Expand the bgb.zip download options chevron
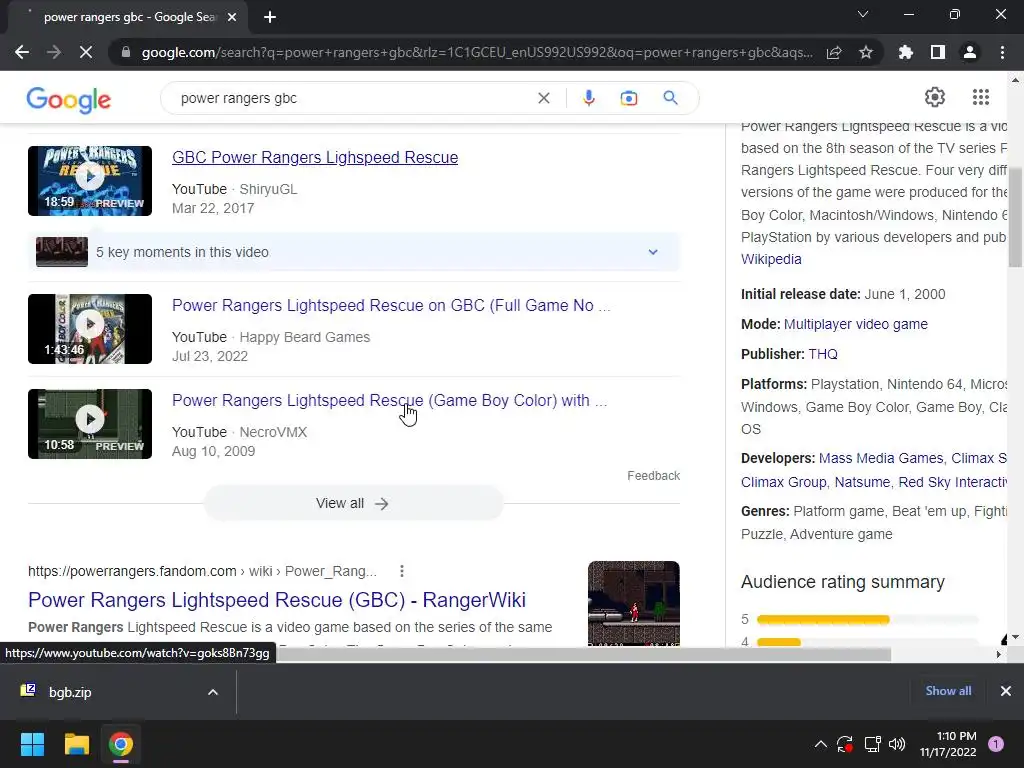 212,692
